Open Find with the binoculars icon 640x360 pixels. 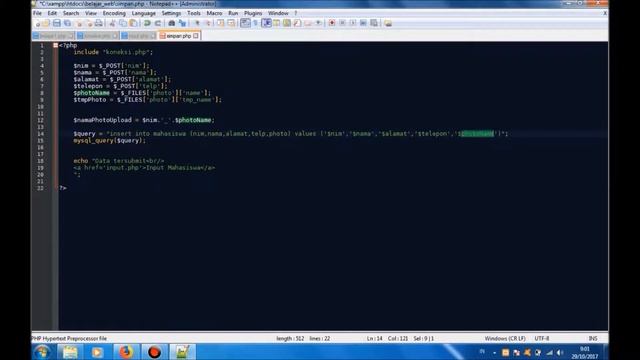pos(172,23)
